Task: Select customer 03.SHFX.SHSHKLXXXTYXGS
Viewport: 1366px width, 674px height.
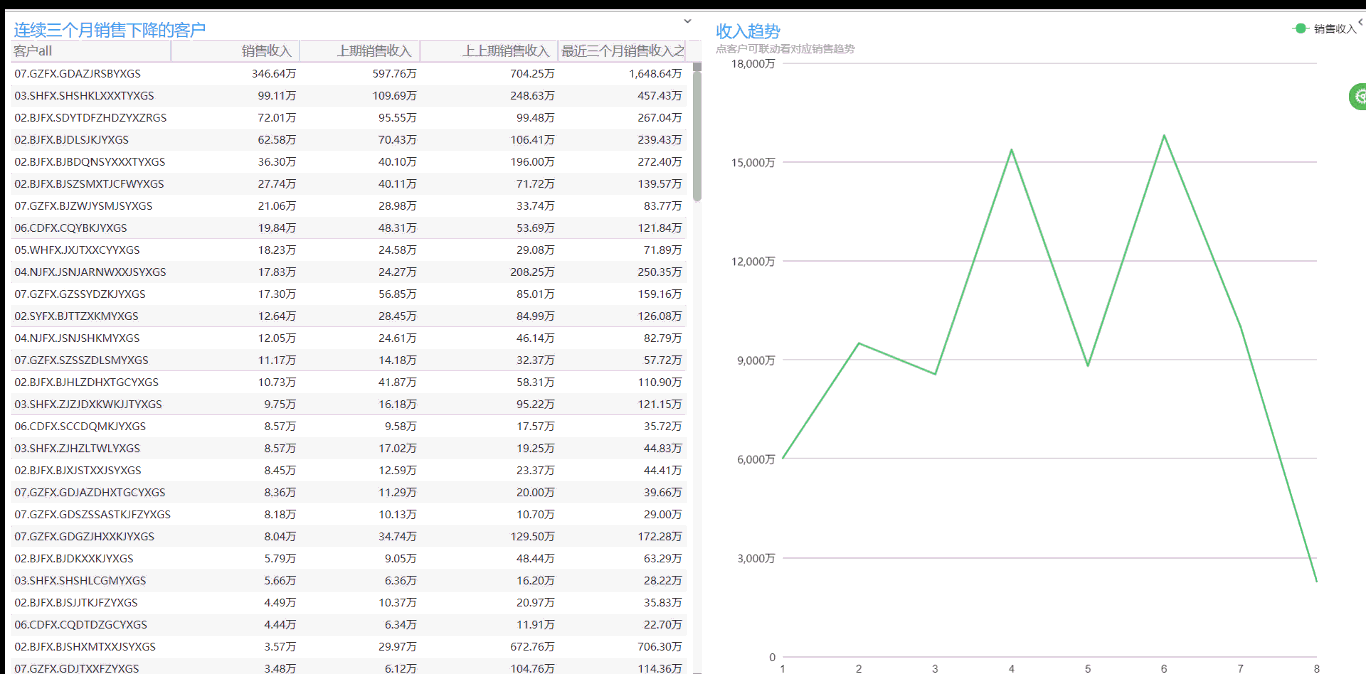Action: click(84, 96)
